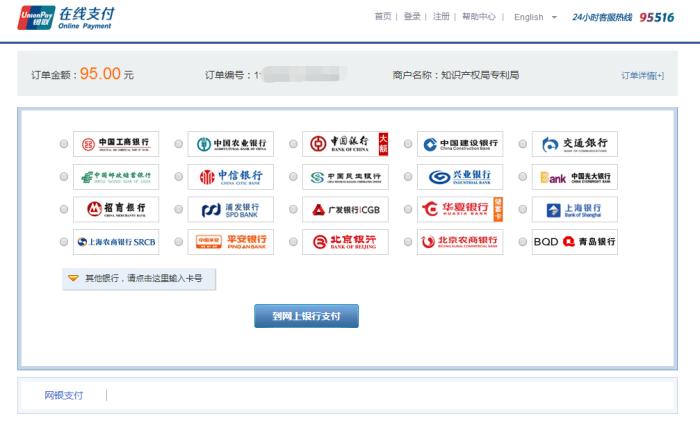Screen dimensions: 700x421
Task: Click the 浦发银行 SPD Bank logo
Action: (231, 209)
